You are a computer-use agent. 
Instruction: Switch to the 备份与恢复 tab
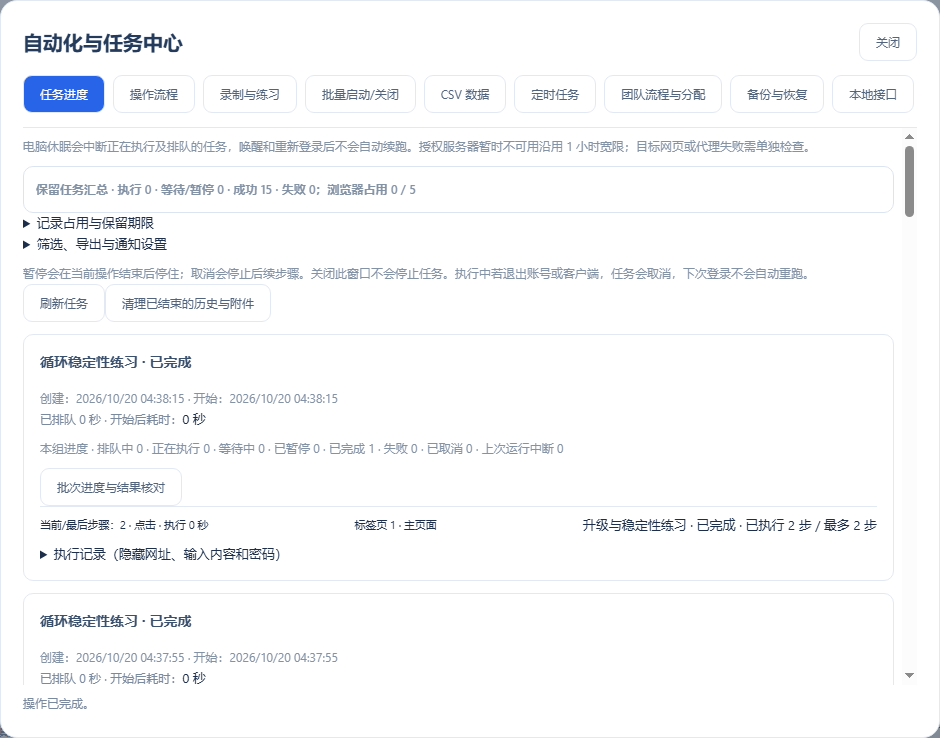pyautogui.click(x=776, y=94)
